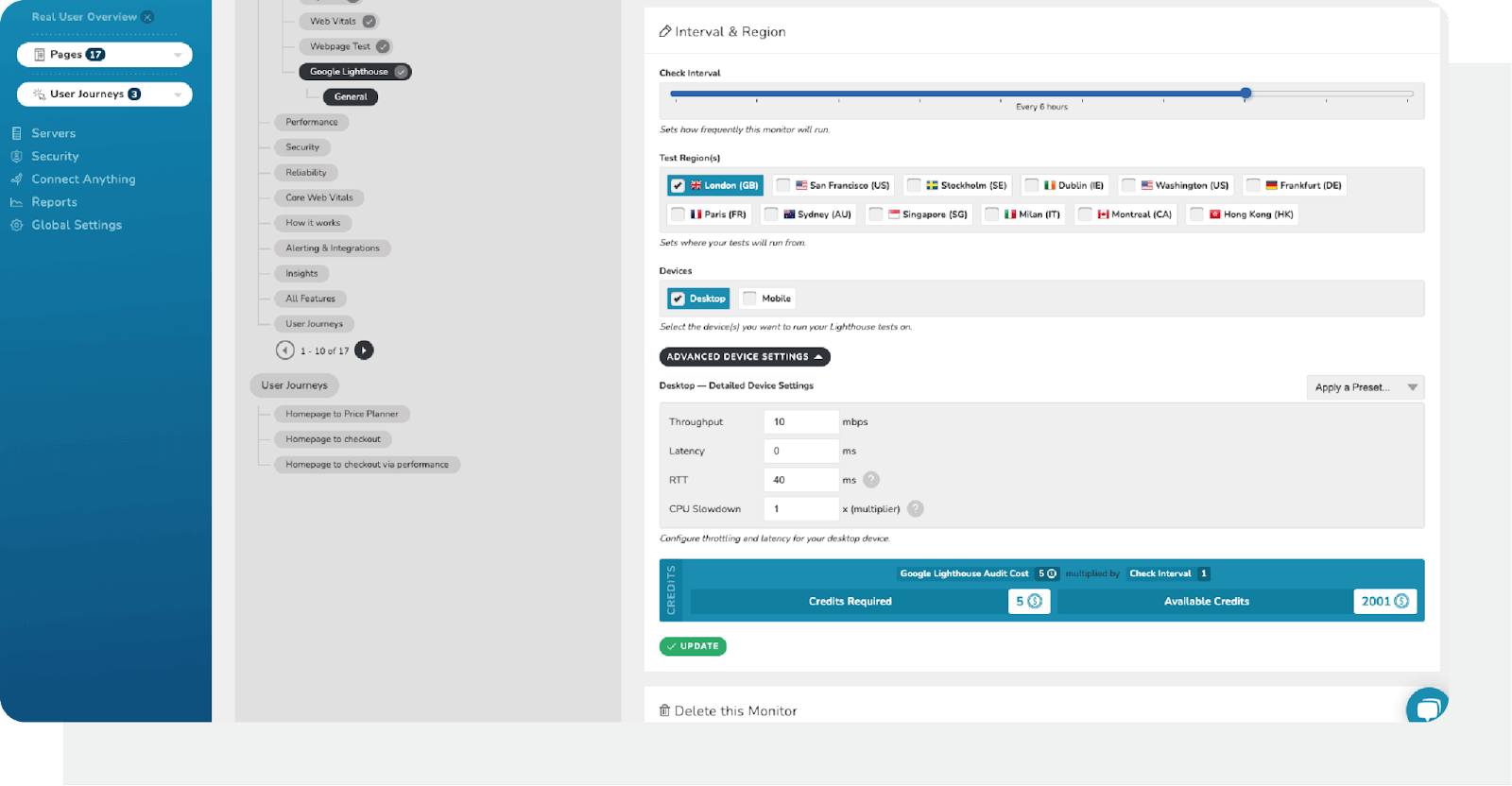Toggle the Desktop device checkbox
The width and height of the screenshot is (1512, 786).
click(678, 299)
